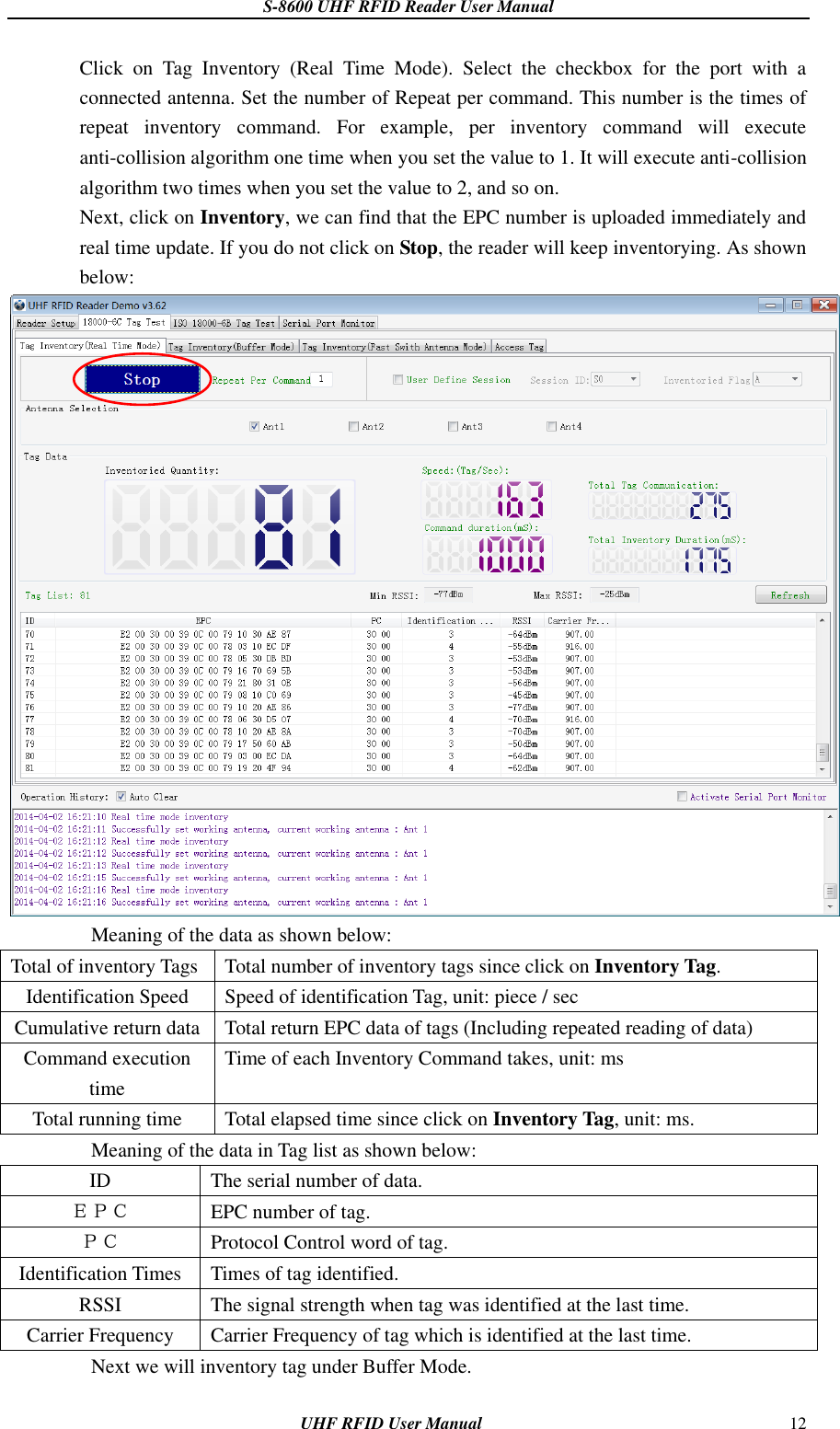Toggle the Auto Clear checkbox

pyautogui.click(x=121, y=797)
